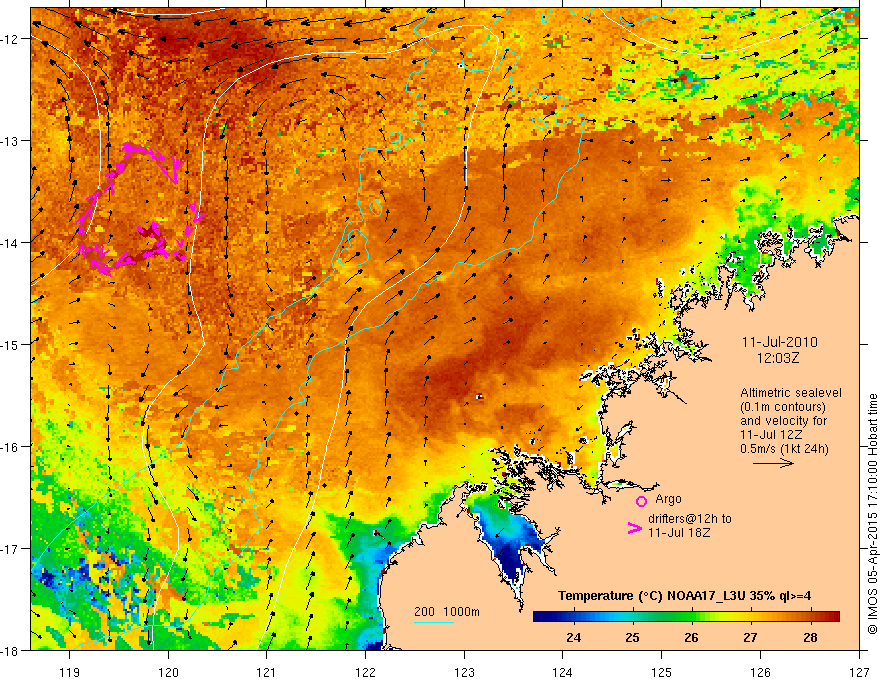Click the -13 latitude axis label
The height and width of the screenshot is (680, 880).
(9, 140)
